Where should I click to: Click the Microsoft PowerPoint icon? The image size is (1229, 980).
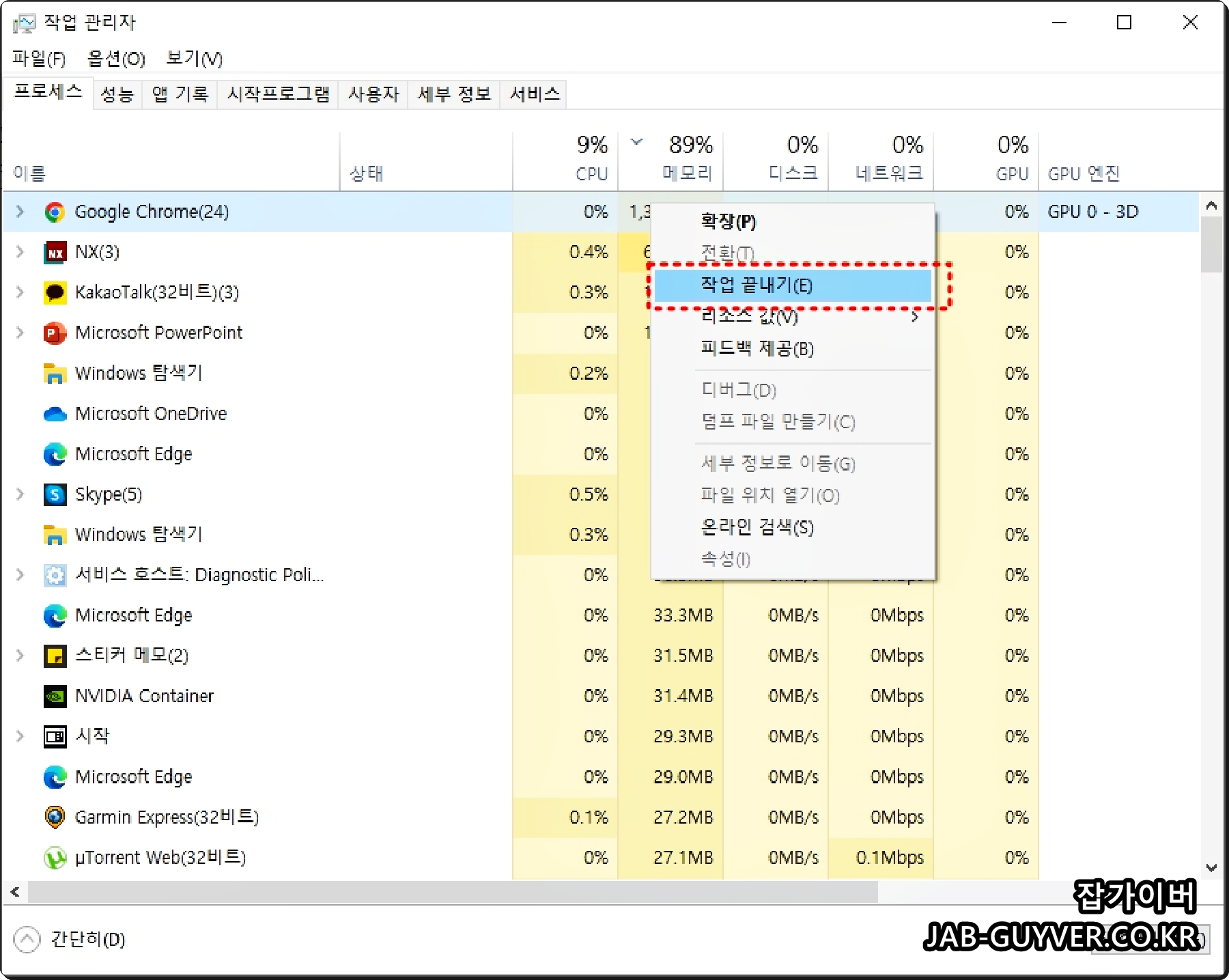coord(55,333)
